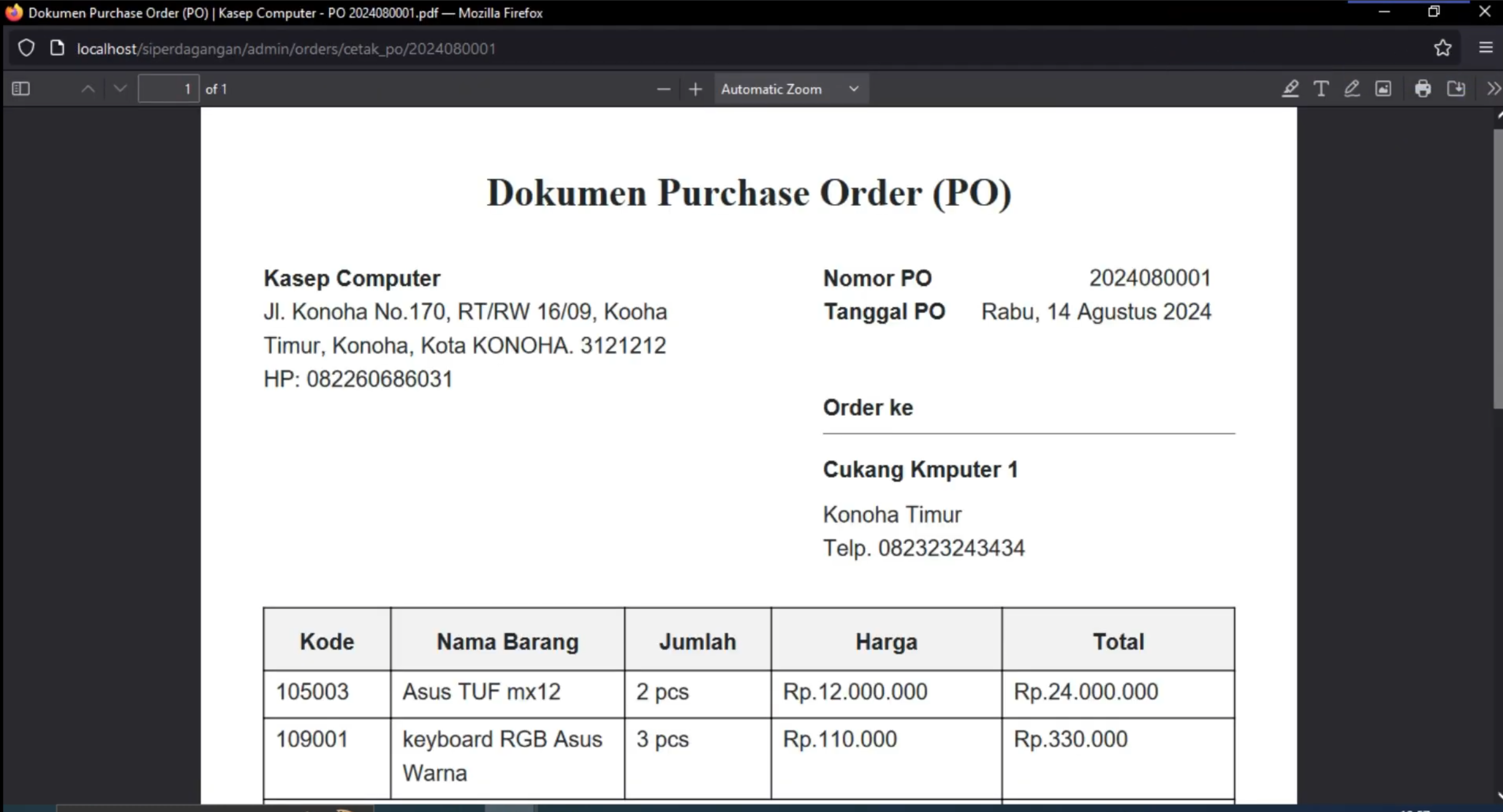Image resolution: width=1503 pixels, height=812 pixels.
Task: Click date Rabu, 14 Agustus 2024
Action: point(1096,311)
